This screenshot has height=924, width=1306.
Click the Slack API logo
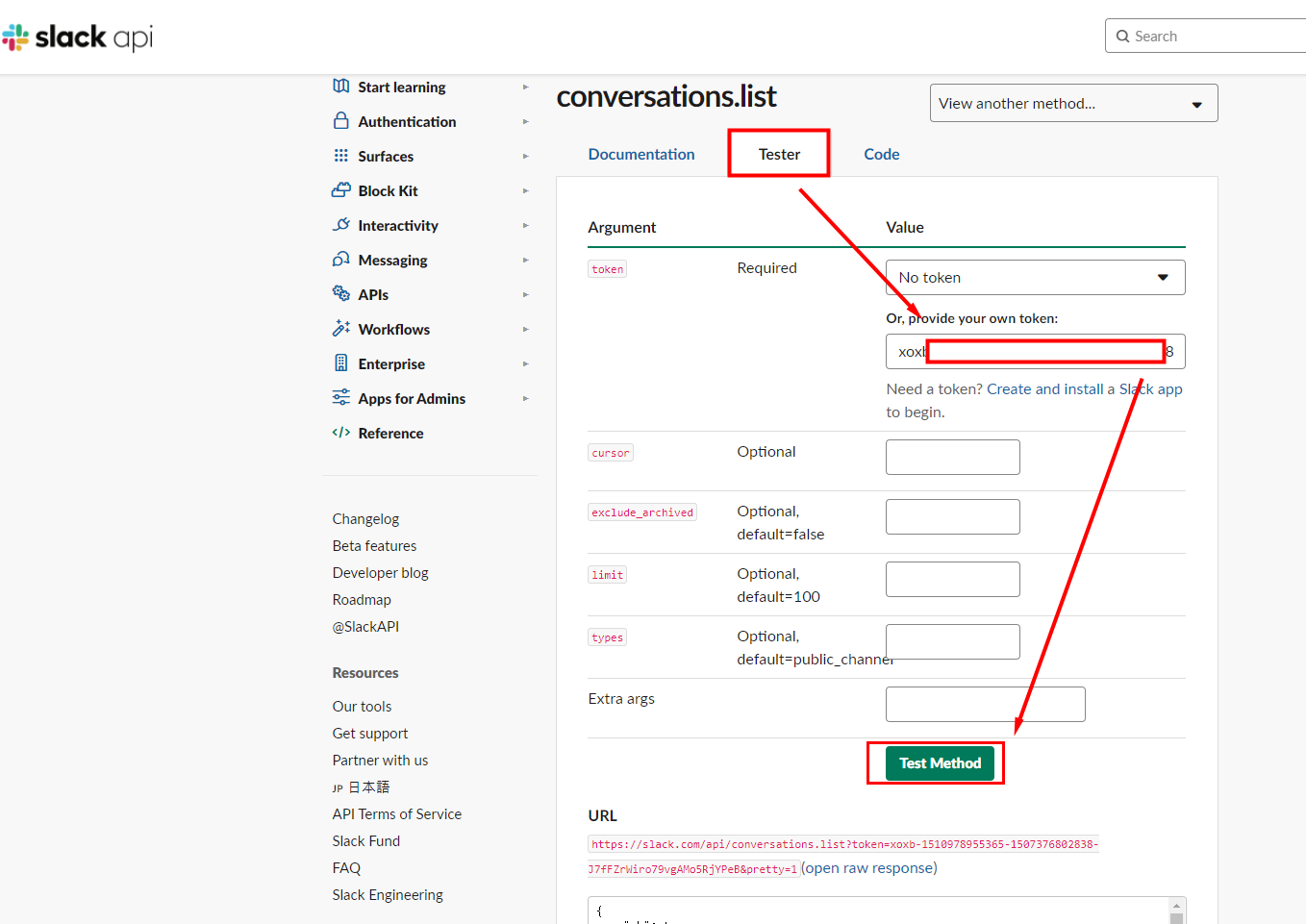point(78,37)
